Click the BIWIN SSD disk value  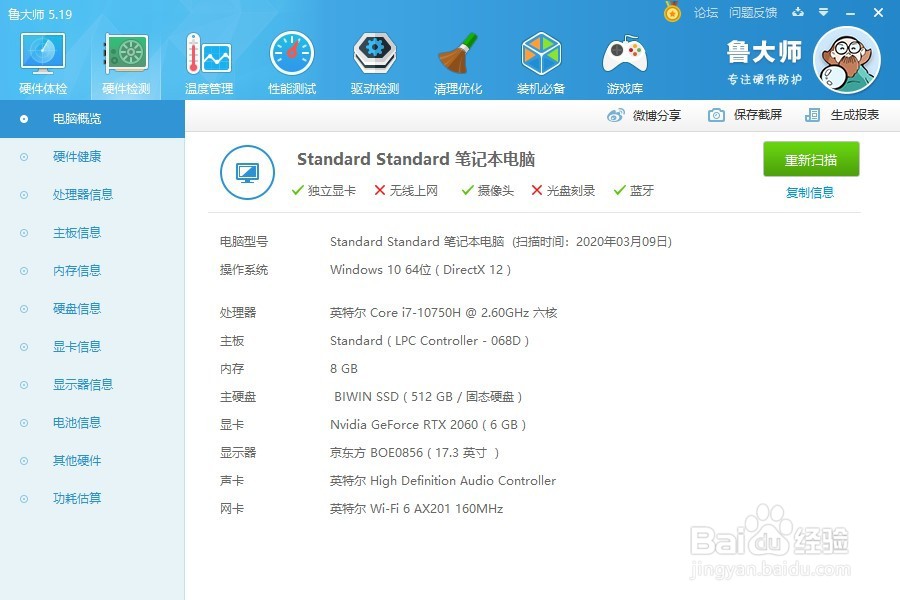[x=428, y=397]
